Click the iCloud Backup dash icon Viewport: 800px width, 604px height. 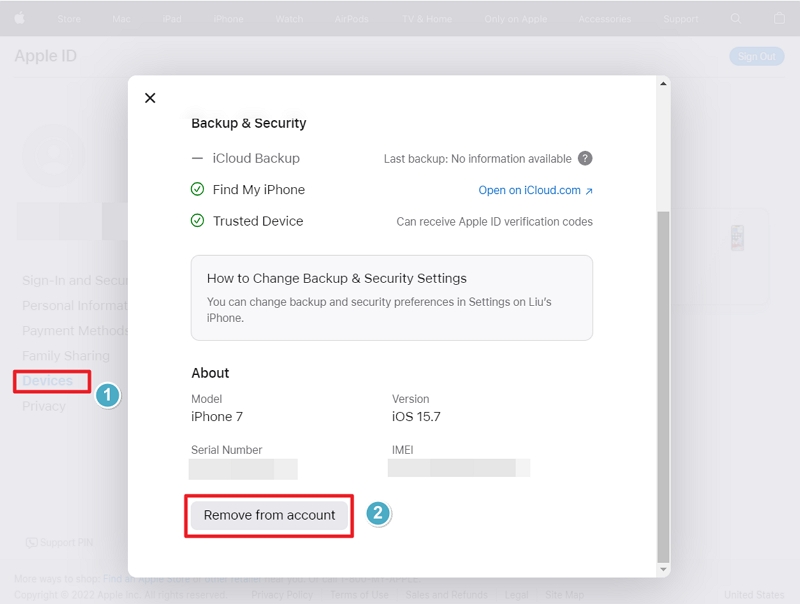[197, 159]
